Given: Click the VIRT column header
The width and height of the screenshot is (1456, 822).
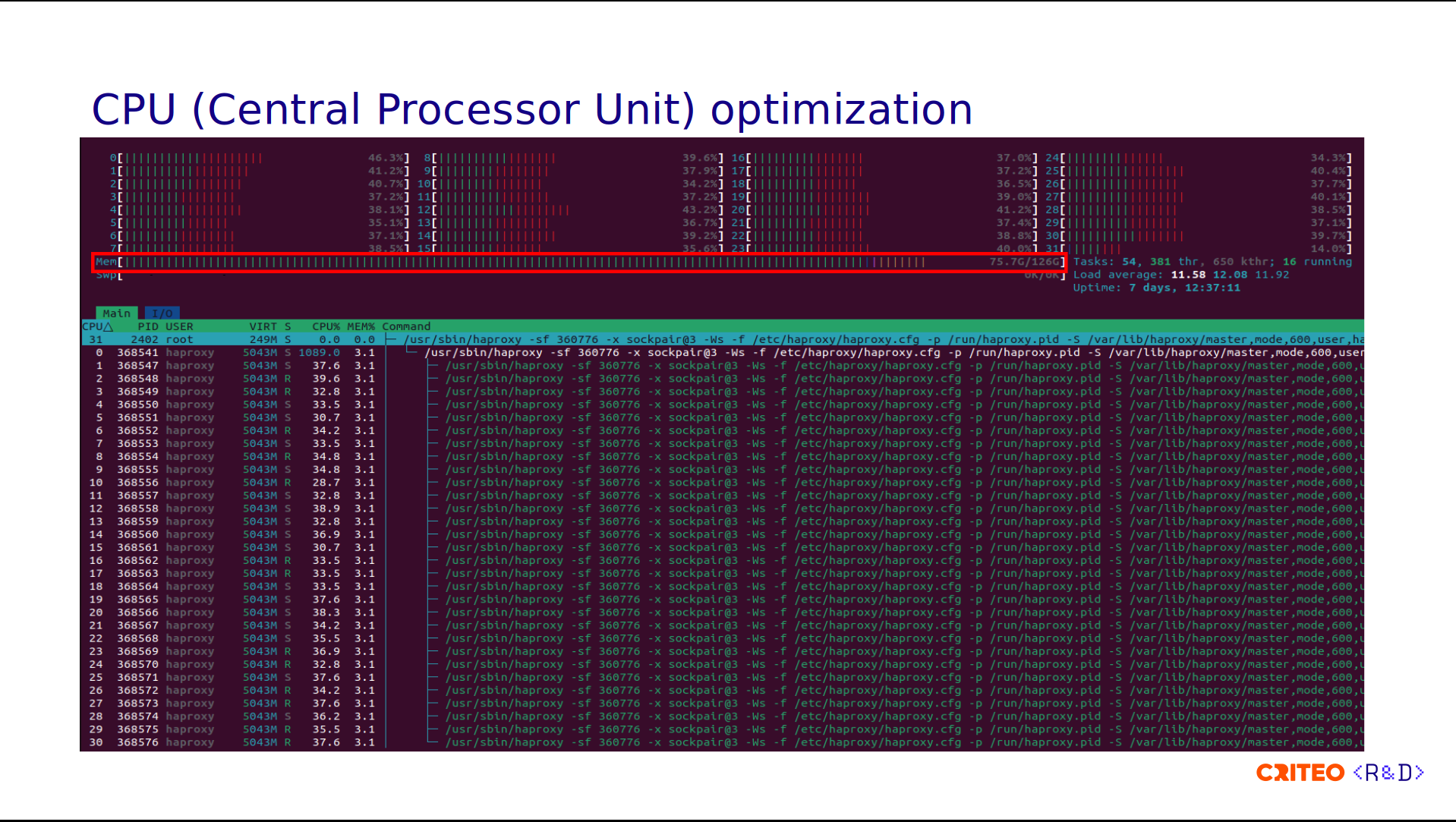Looking at the screenshot, I should coord(263,326).
